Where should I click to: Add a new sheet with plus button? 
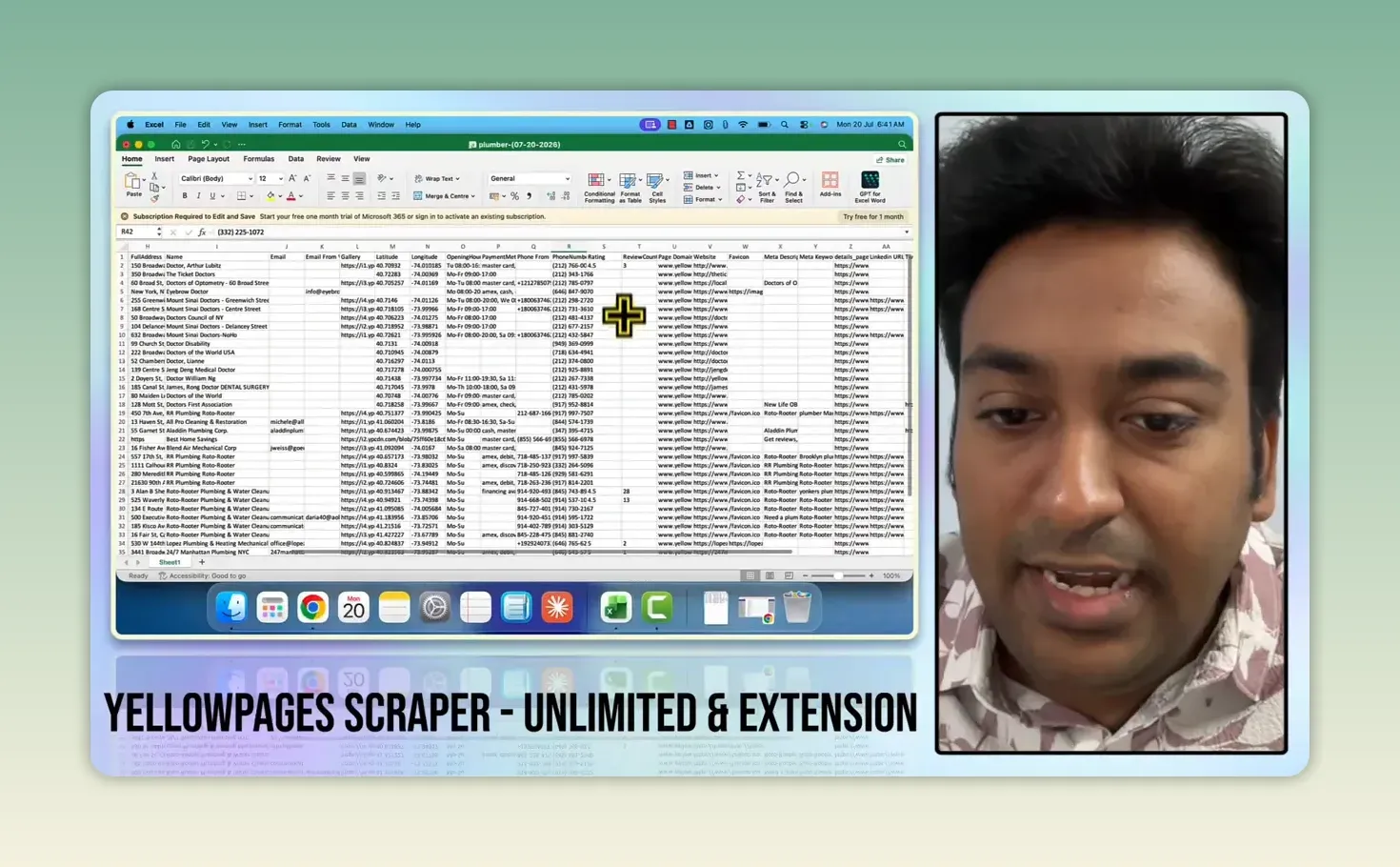[202, 562]
